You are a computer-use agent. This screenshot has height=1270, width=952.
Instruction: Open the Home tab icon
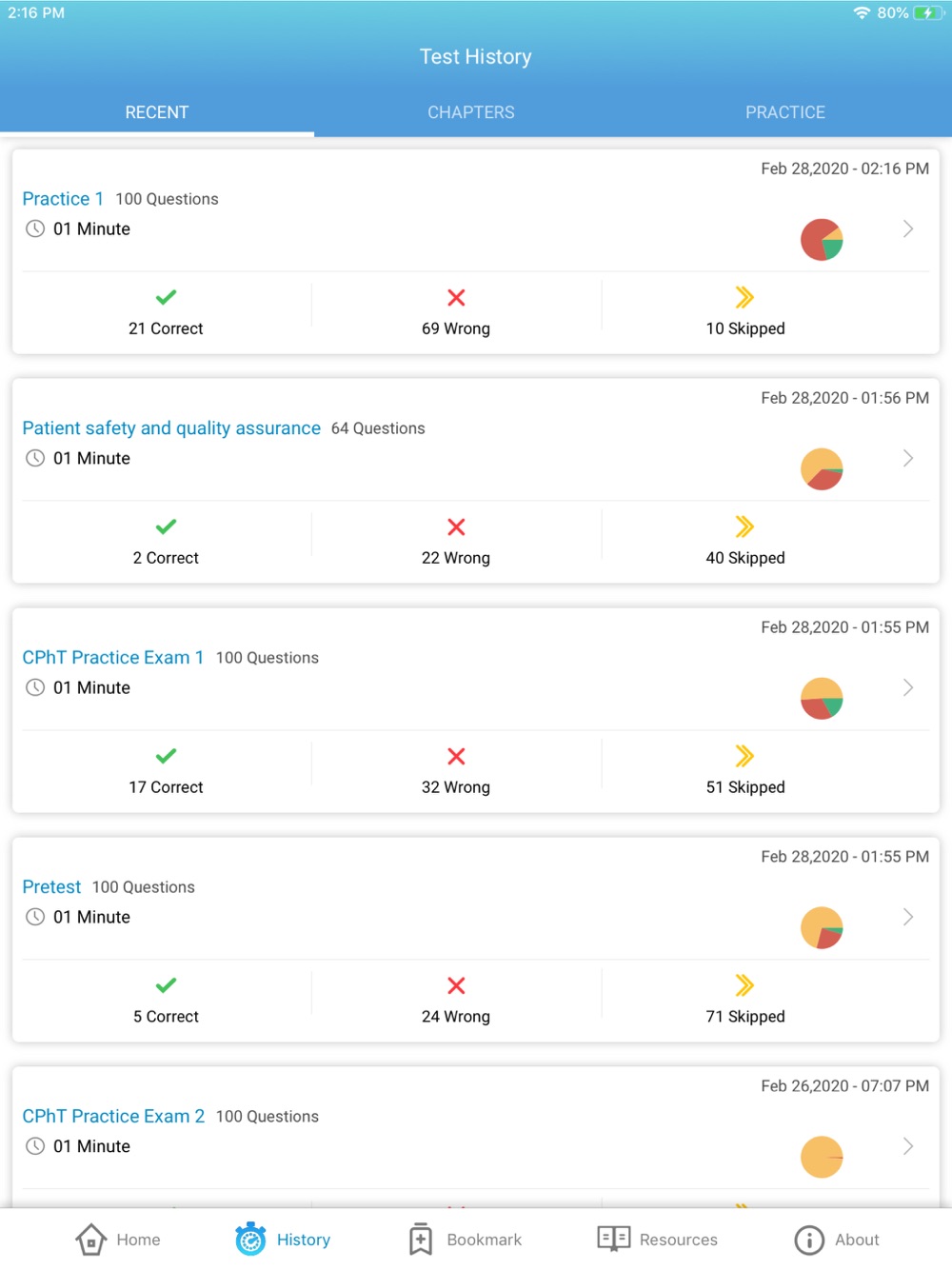[x=90, y=1240]
